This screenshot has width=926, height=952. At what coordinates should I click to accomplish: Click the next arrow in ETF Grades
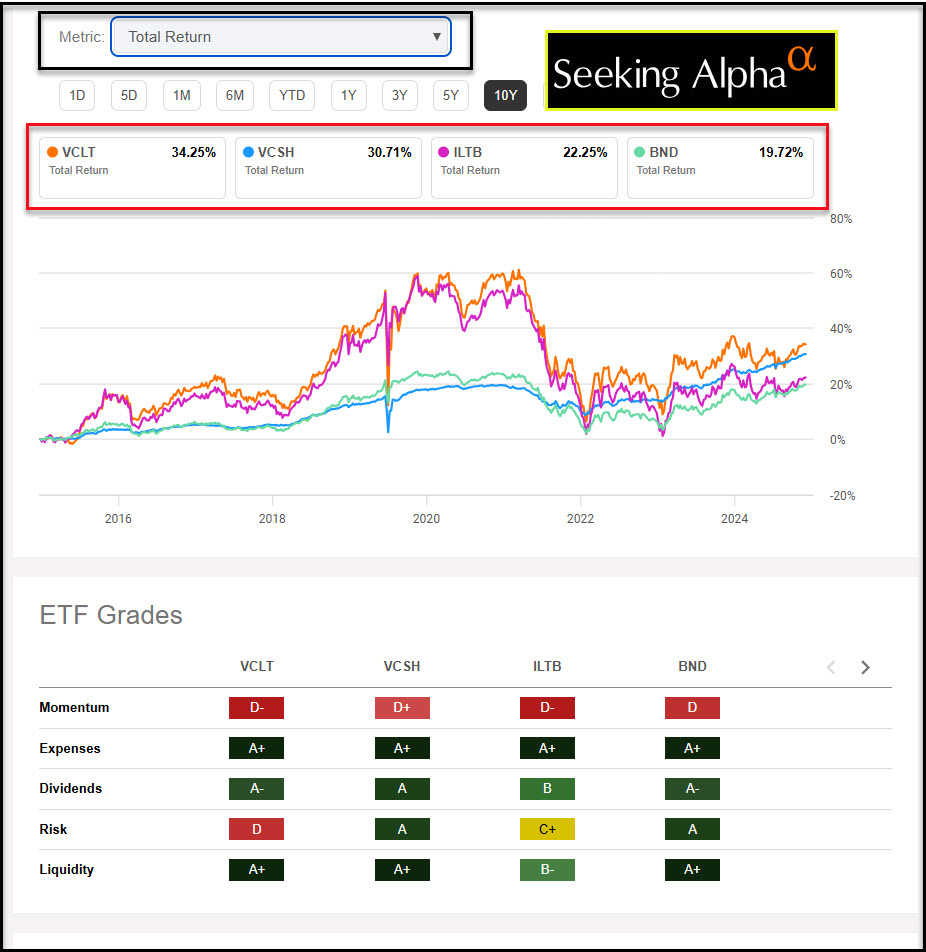(866, 667)
